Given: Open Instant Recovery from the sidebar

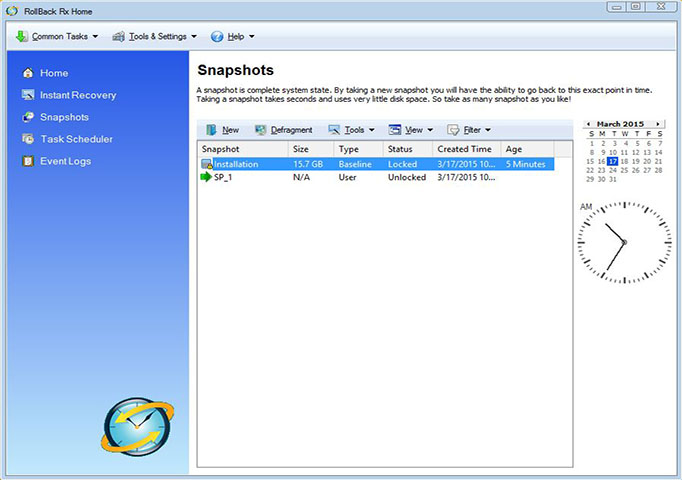Looking at the screenshot, I should 78,95.
